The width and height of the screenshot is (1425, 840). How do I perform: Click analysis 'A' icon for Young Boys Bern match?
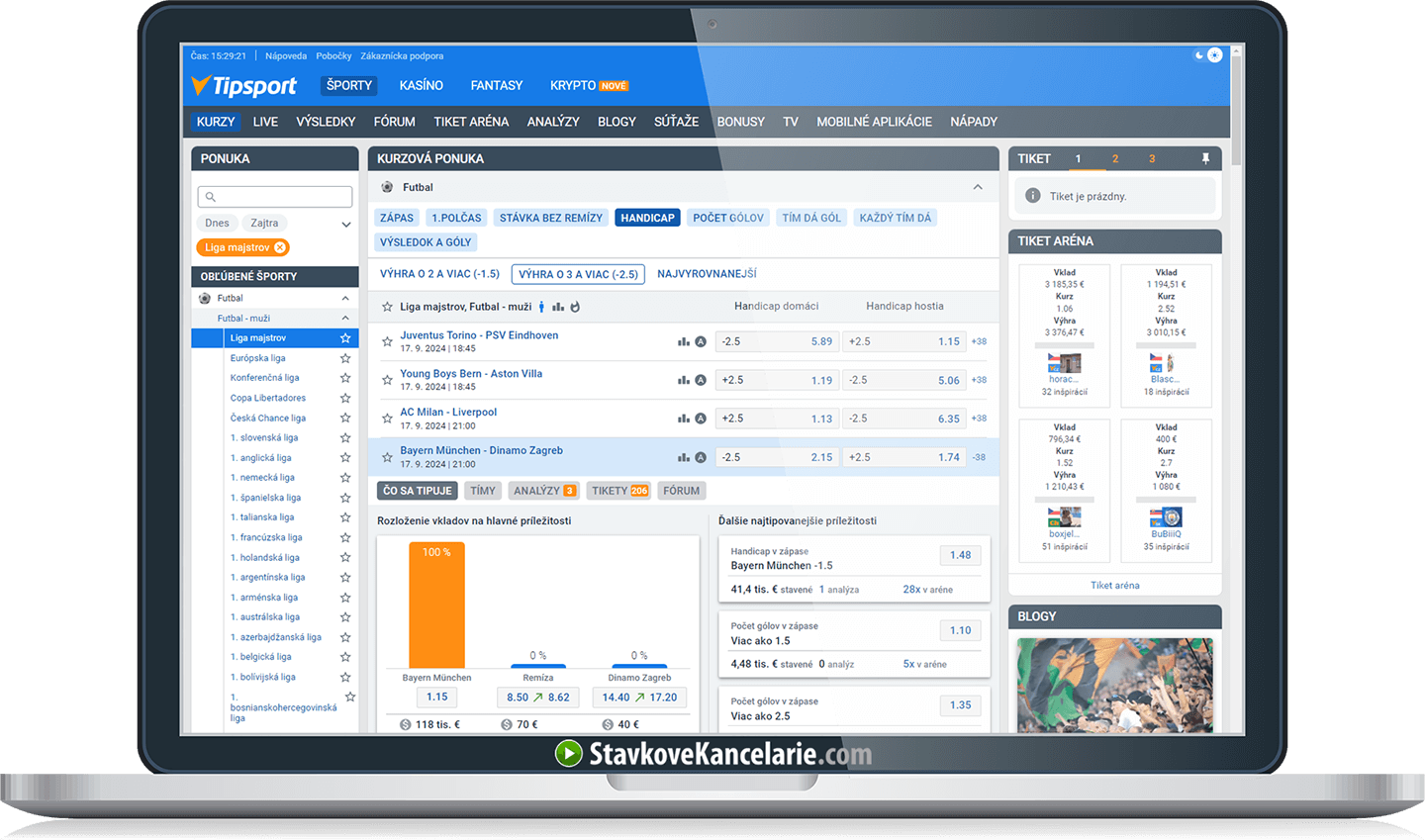[x=701, y=380]
